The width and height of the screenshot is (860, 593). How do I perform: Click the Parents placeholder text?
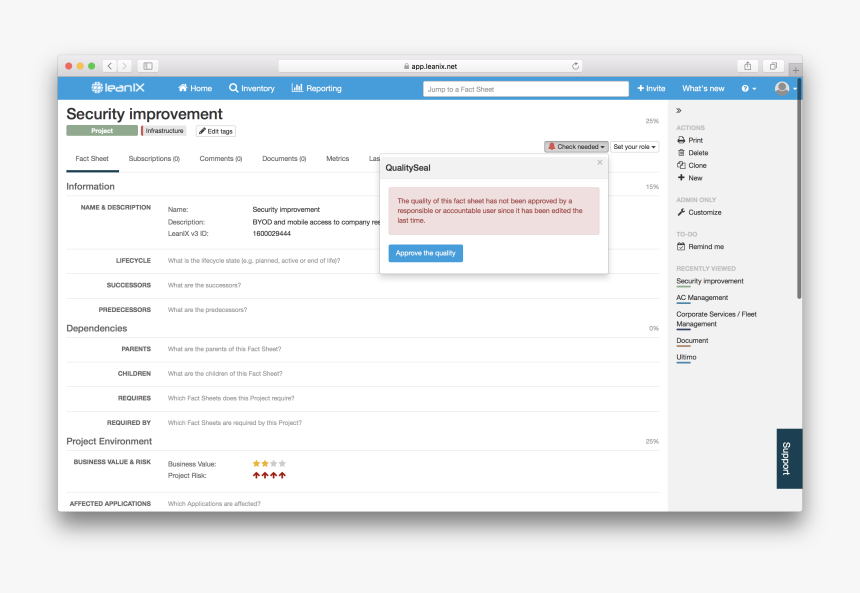(224, 349)
